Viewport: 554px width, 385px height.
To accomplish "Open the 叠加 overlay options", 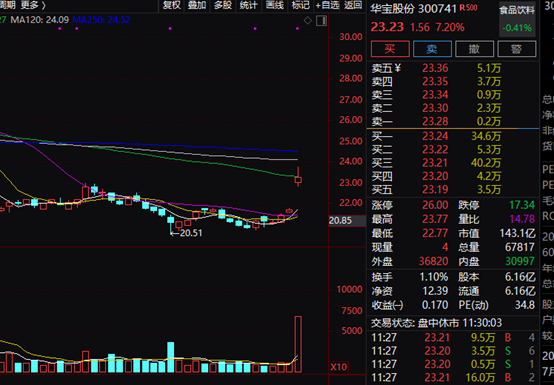I will pos(197,5).
